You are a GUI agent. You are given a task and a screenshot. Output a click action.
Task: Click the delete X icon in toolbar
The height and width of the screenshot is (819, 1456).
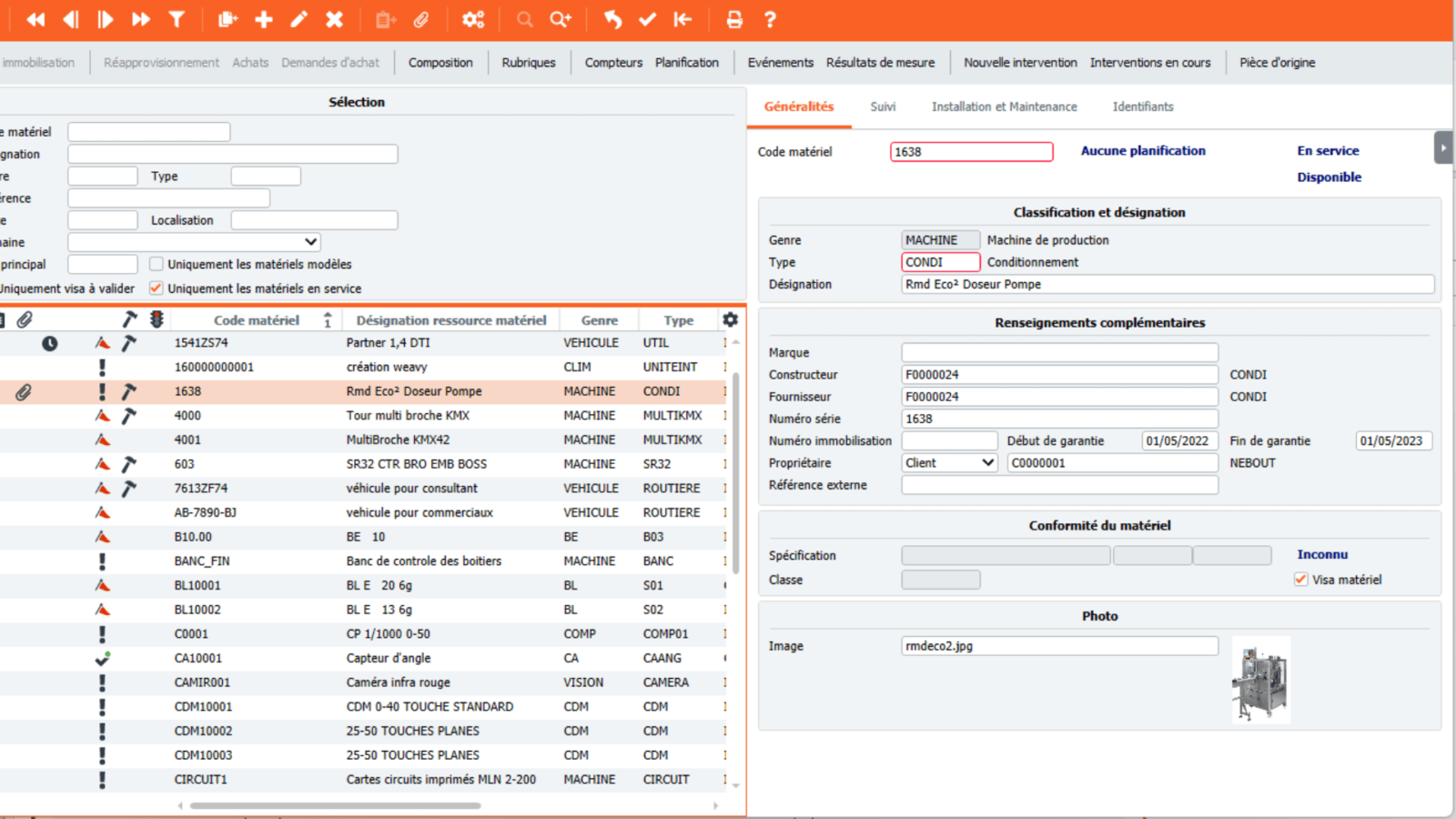[334, 19]
